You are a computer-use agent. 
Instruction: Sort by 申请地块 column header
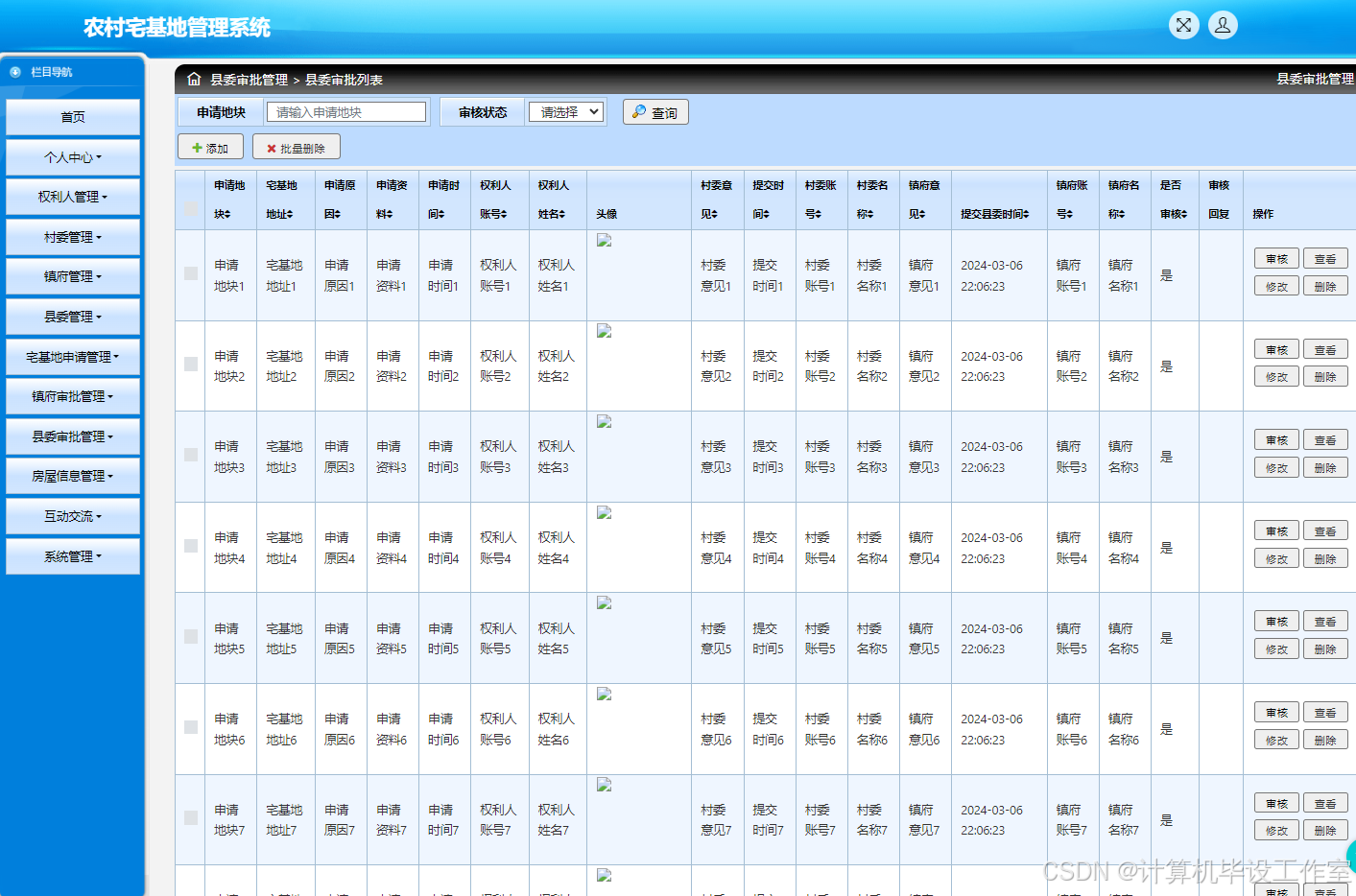[229, 200]
